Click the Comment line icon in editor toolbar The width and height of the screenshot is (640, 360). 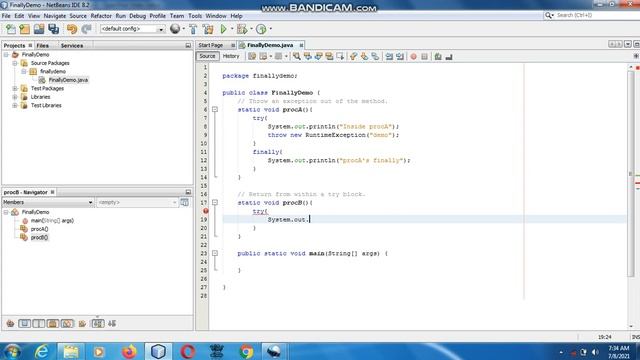[x=438, y=57]
